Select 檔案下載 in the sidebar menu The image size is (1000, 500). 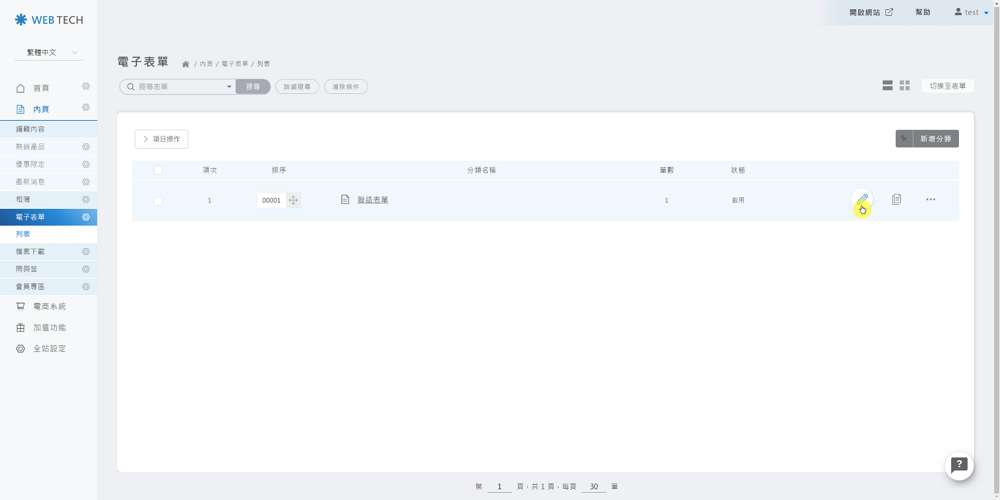pyautogui.click(x=30, y=251)
